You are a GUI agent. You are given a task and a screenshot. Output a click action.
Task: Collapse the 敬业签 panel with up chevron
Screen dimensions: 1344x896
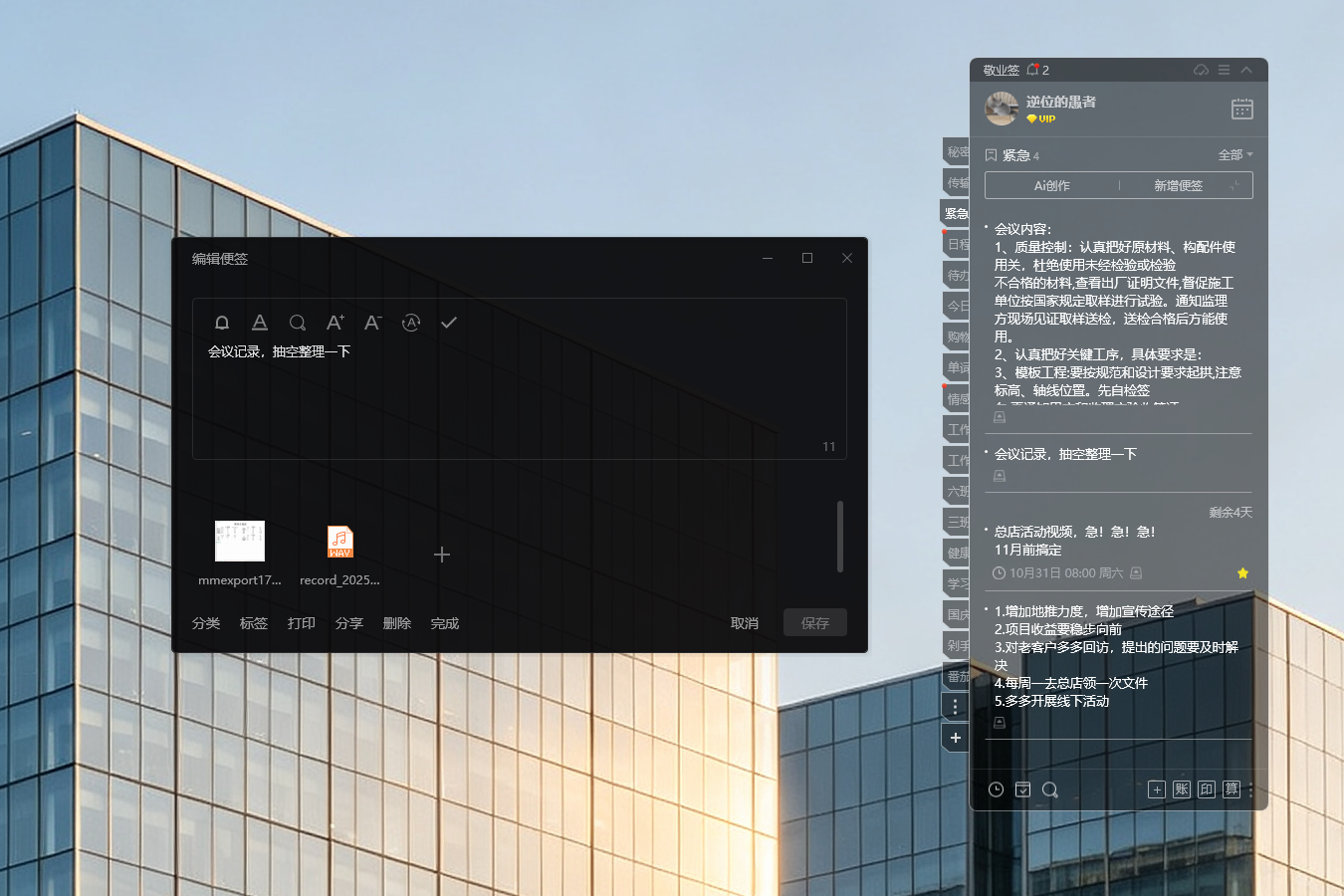pos(1246,70)
